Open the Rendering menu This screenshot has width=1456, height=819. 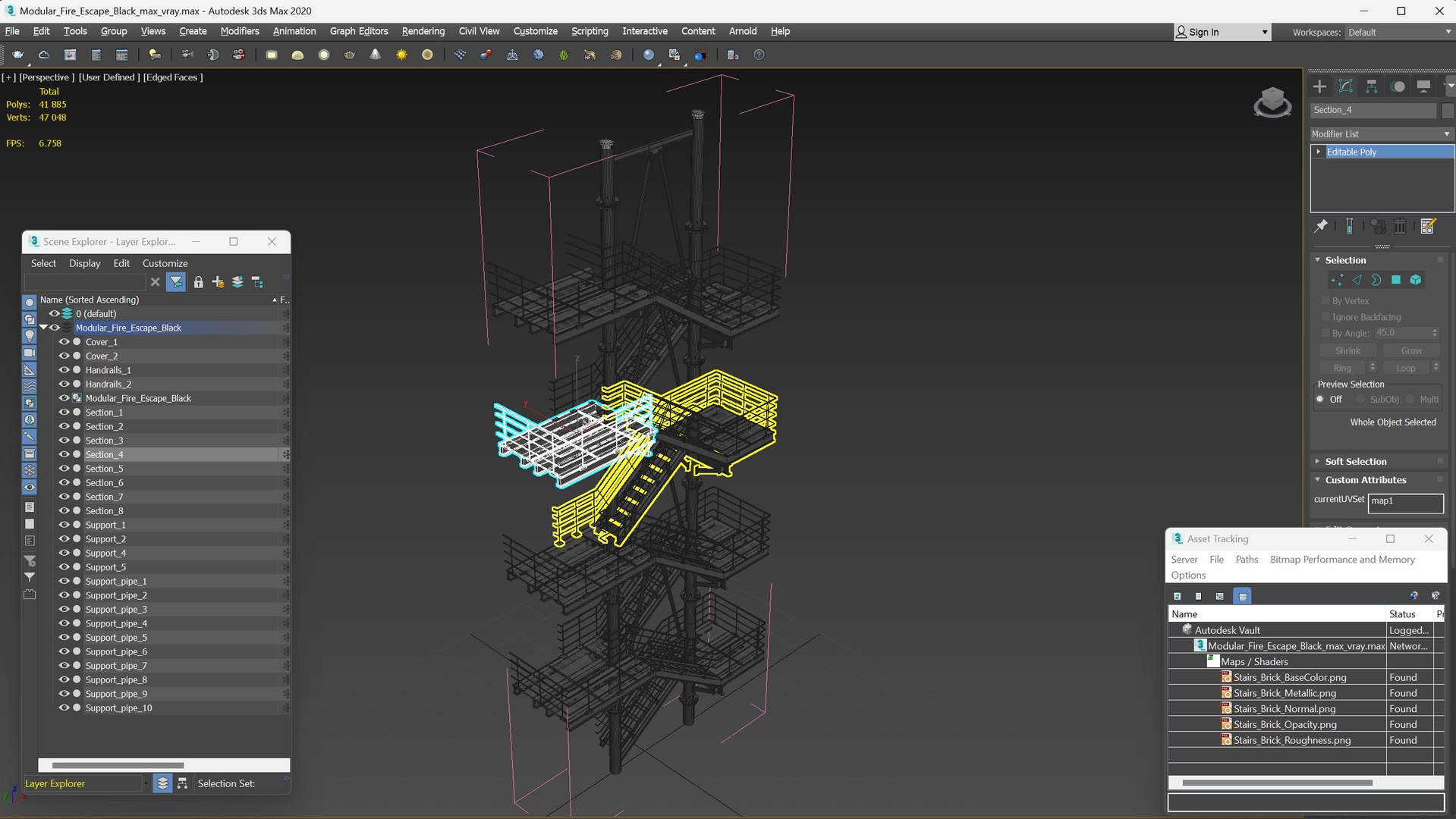[423, 31]
